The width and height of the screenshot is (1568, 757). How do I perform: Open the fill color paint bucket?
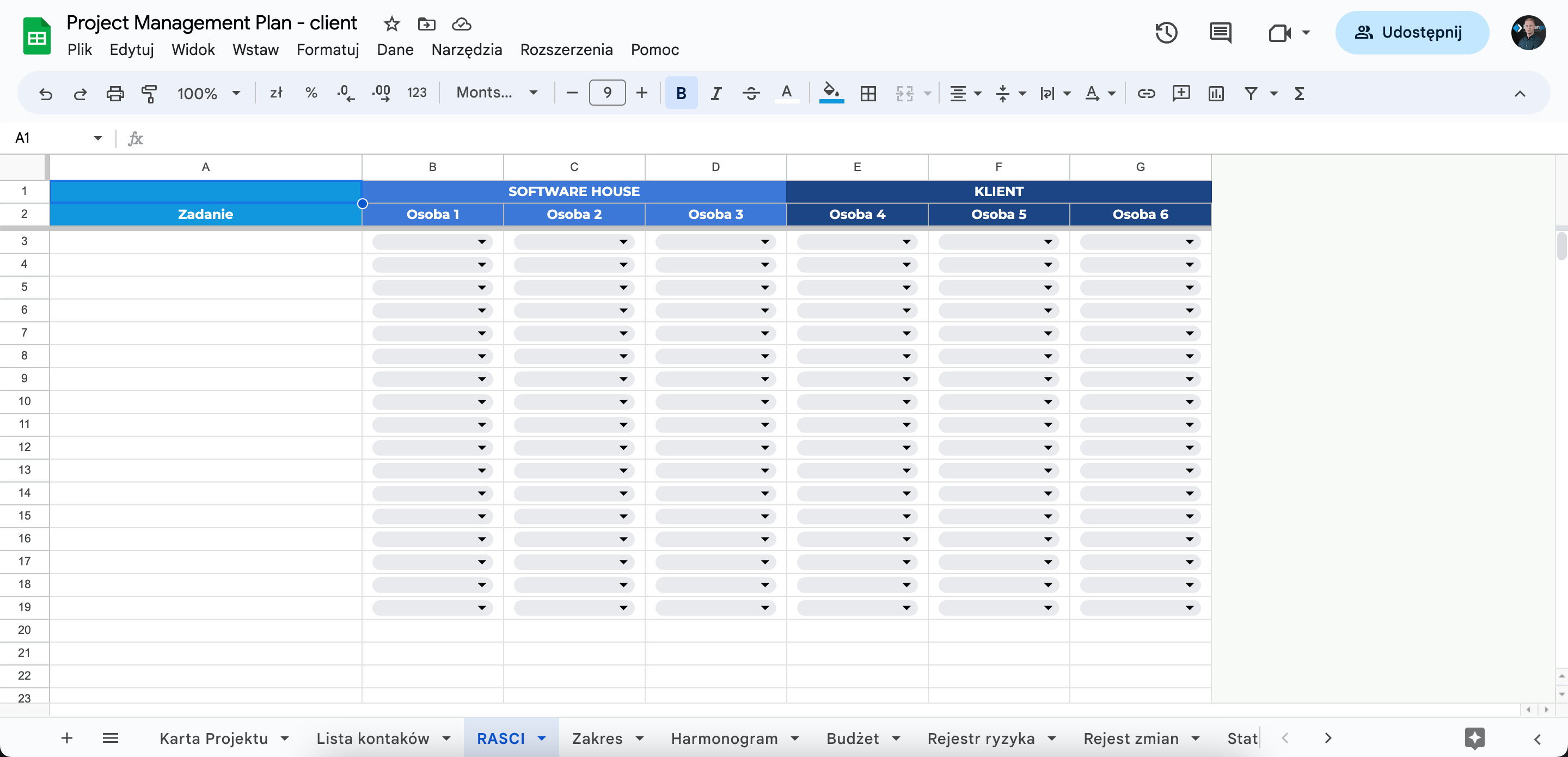point(831,93)
